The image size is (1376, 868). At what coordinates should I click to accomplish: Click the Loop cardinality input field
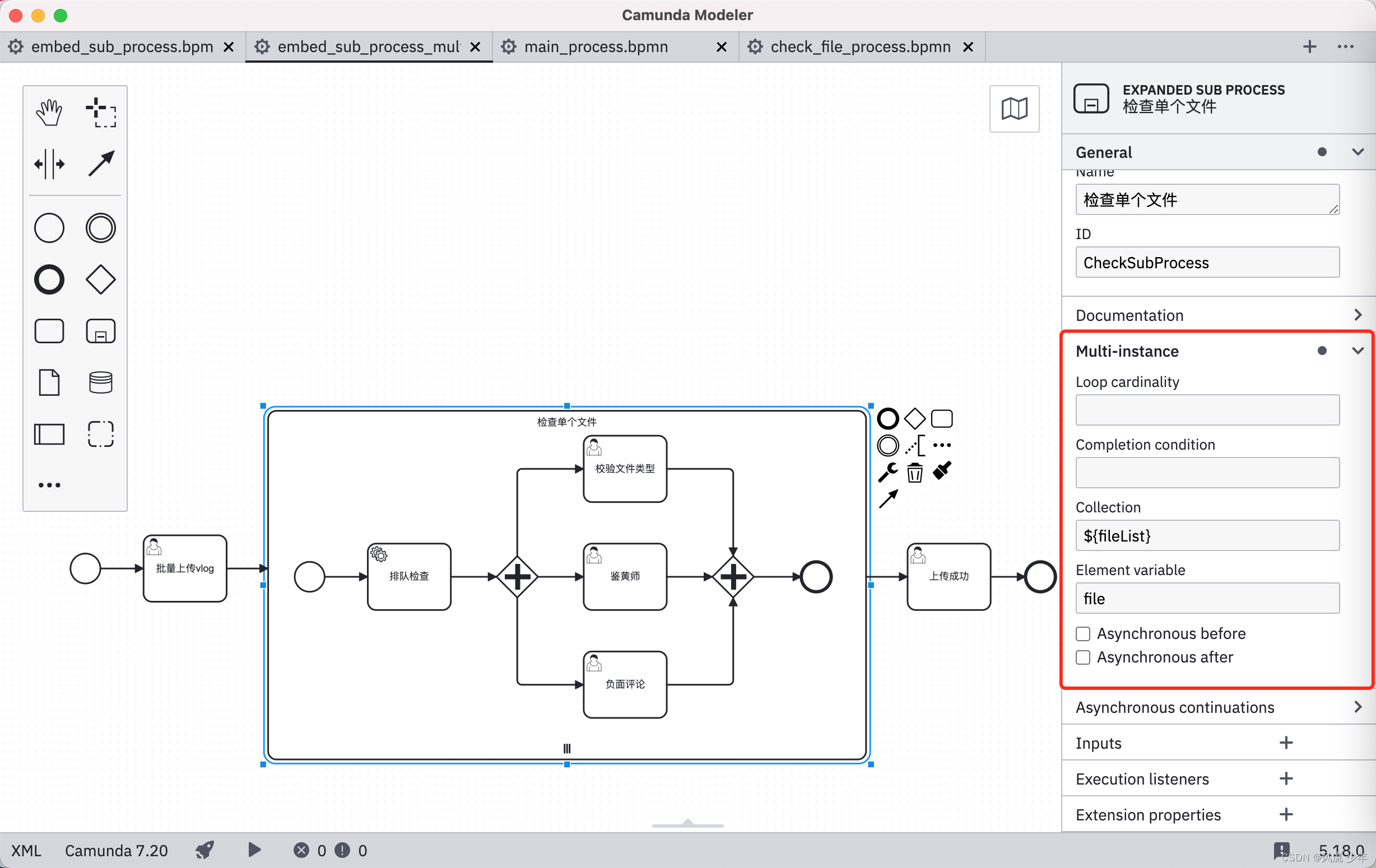click(x=1207, y=409)
